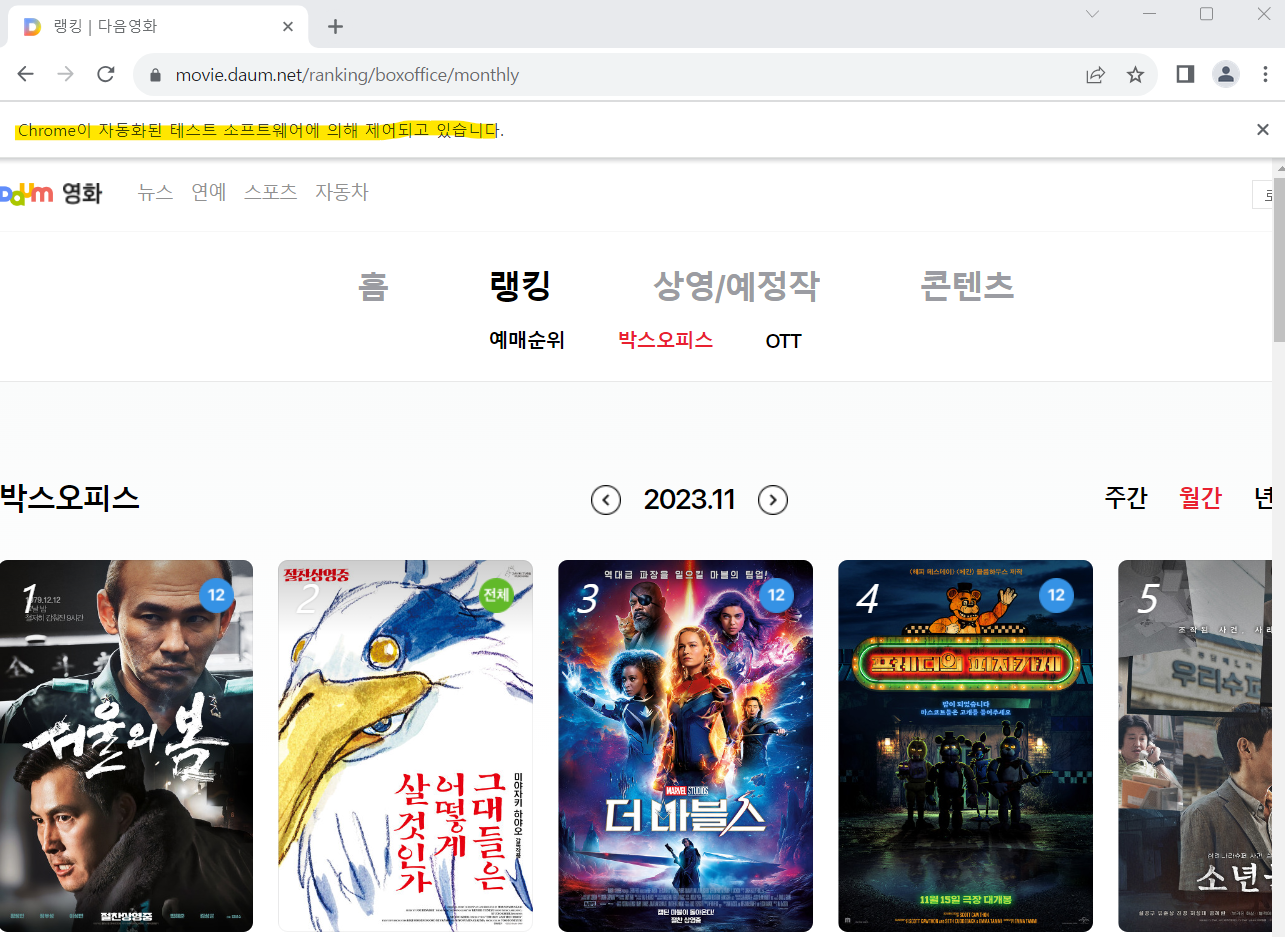Screen dimensions: 1285x937
Task: Open the 스포츠 link in header
Action: point(271,192)
